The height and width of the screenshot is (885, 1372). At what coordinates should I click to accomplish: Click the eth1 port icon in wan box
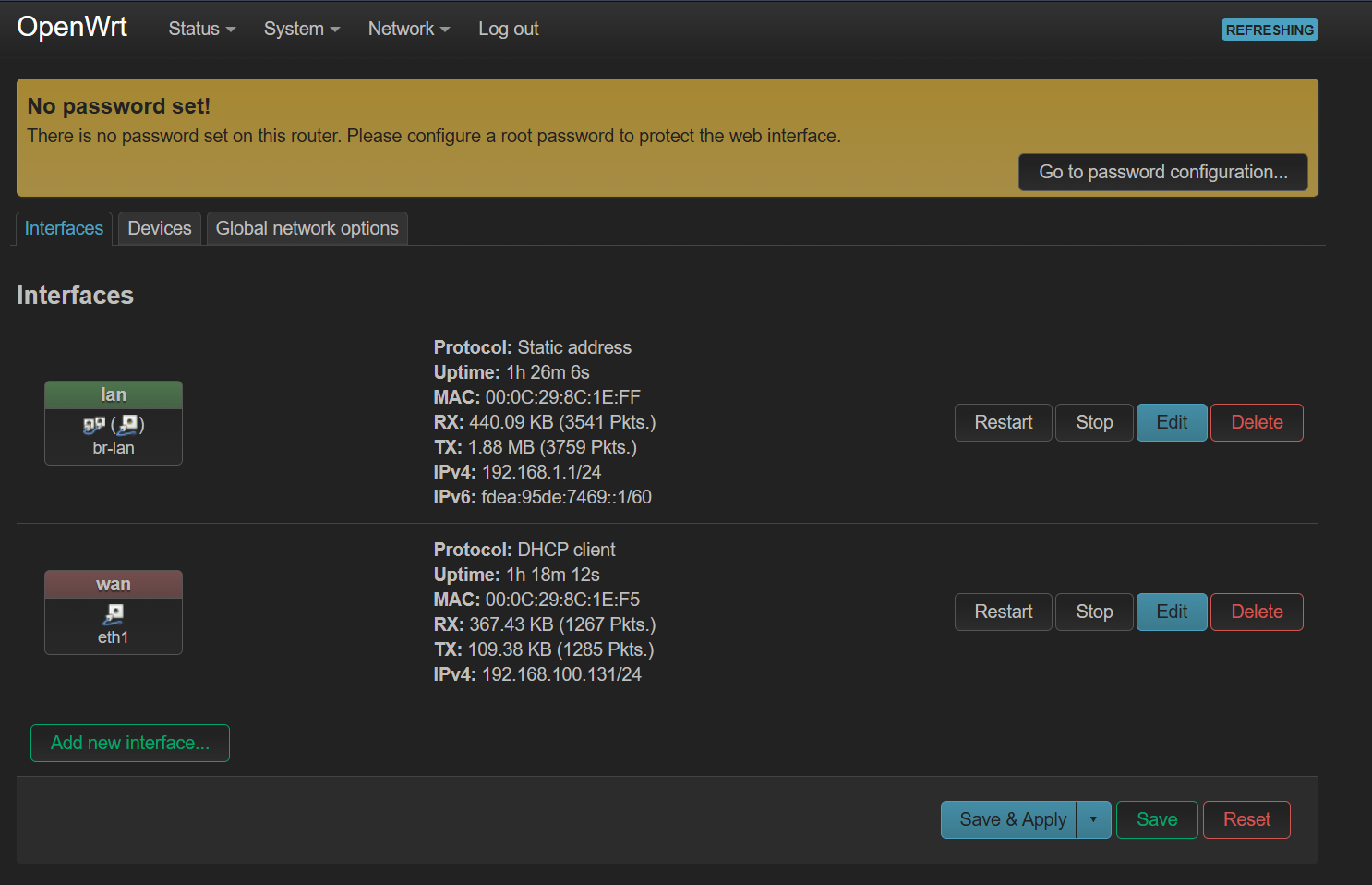[114, 614]
